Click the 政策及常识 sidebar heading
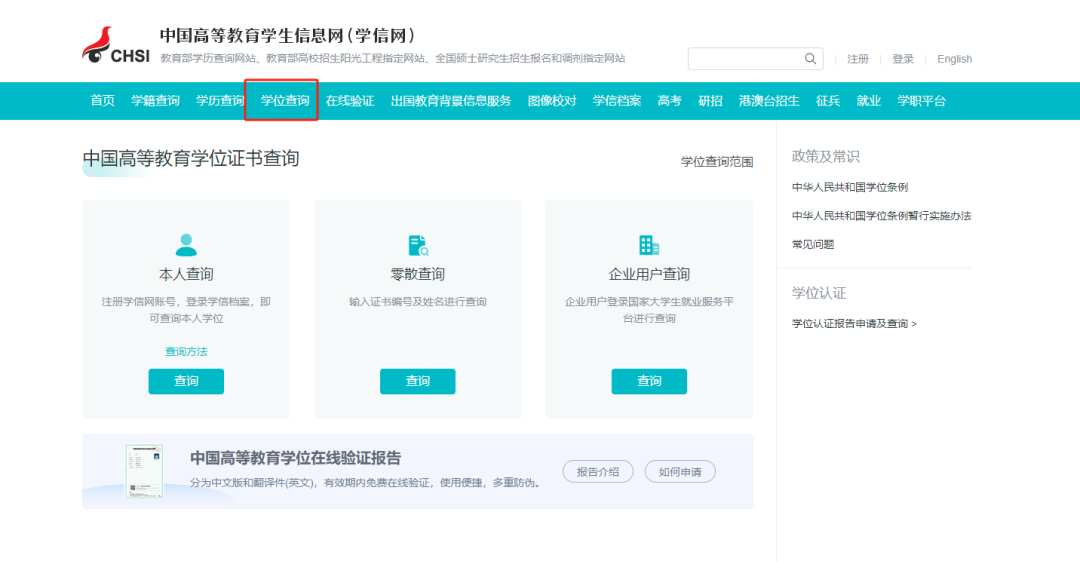Screen dimensions: 1080x561 tap(825, 156)
